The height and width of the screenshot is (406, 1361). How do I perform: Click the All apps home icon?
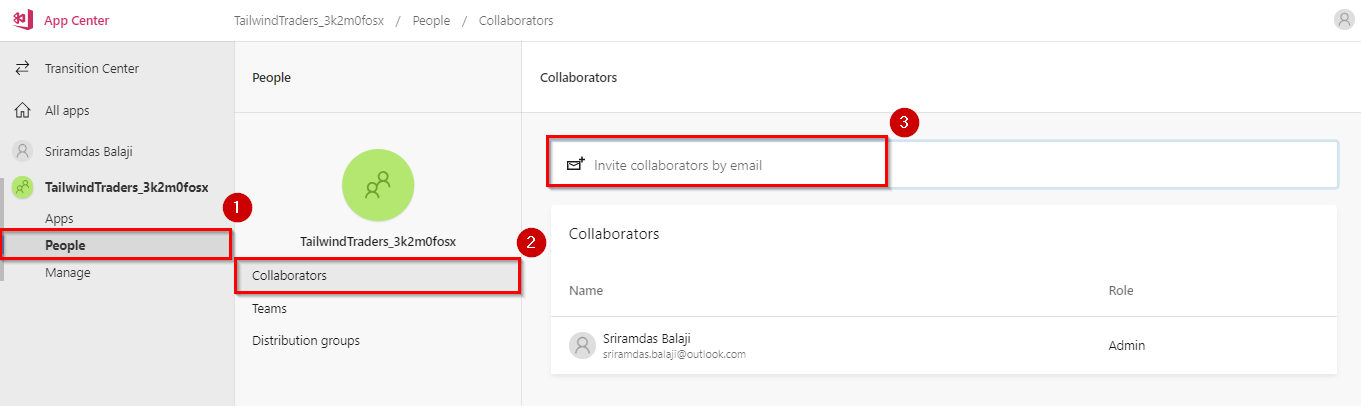coord(22,111)
